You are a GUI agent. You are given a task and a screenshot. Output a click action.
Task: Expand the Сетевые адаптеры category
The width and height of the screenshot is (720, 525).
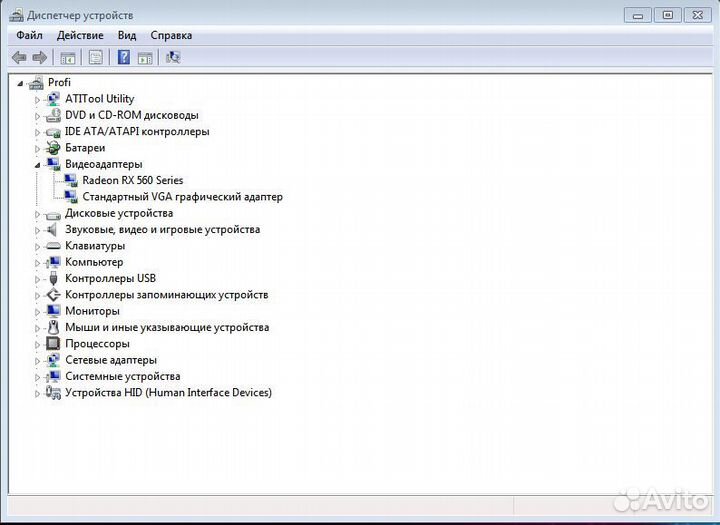pos(38,360)
